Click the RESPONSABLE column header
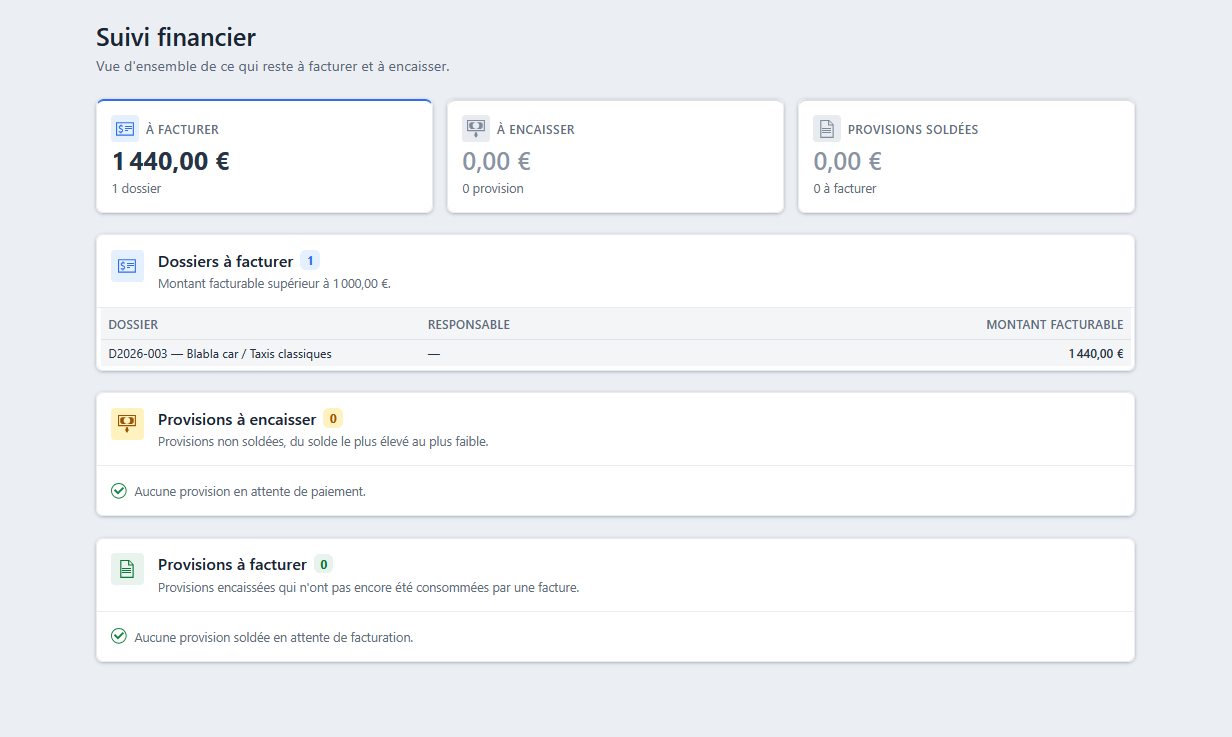The image size is (1232, 737). point(469,325)
